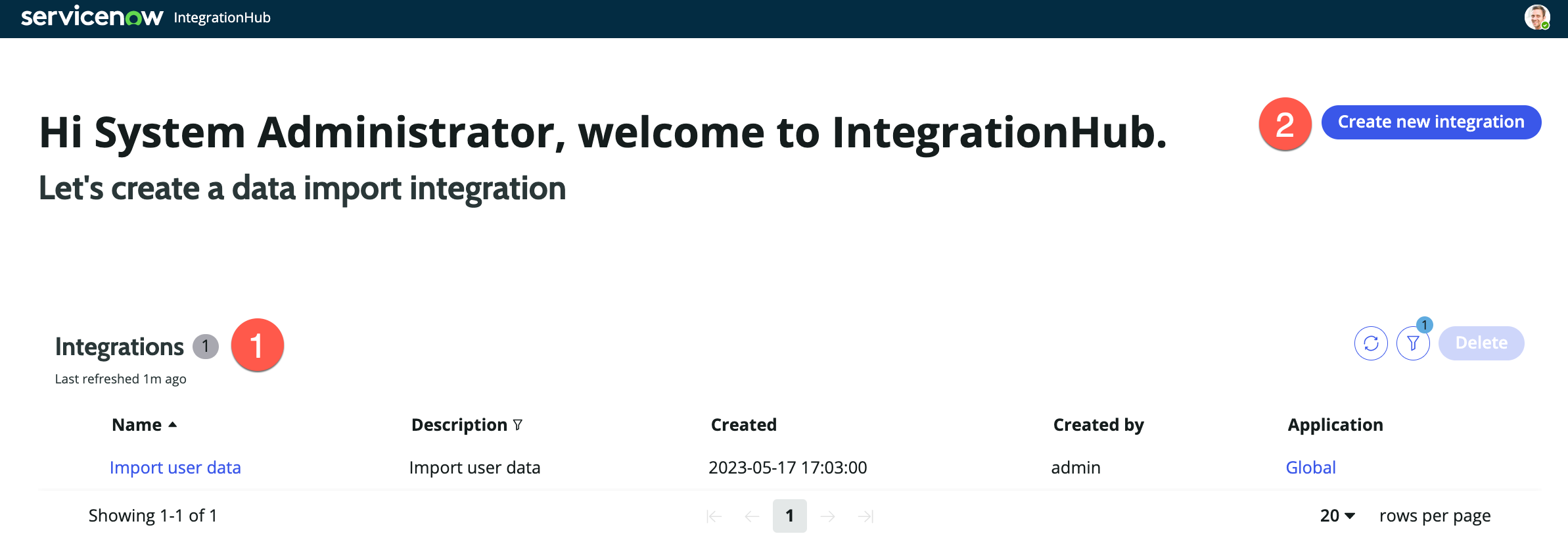Go to first page arrow
1568x538 pixels.
(x=714, y=516)
